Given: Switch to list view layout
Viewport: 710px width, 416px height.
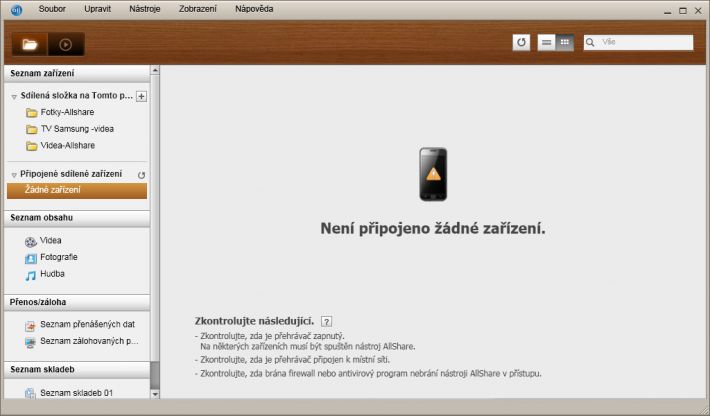Looking at the screenshot, I should [547, 43].
